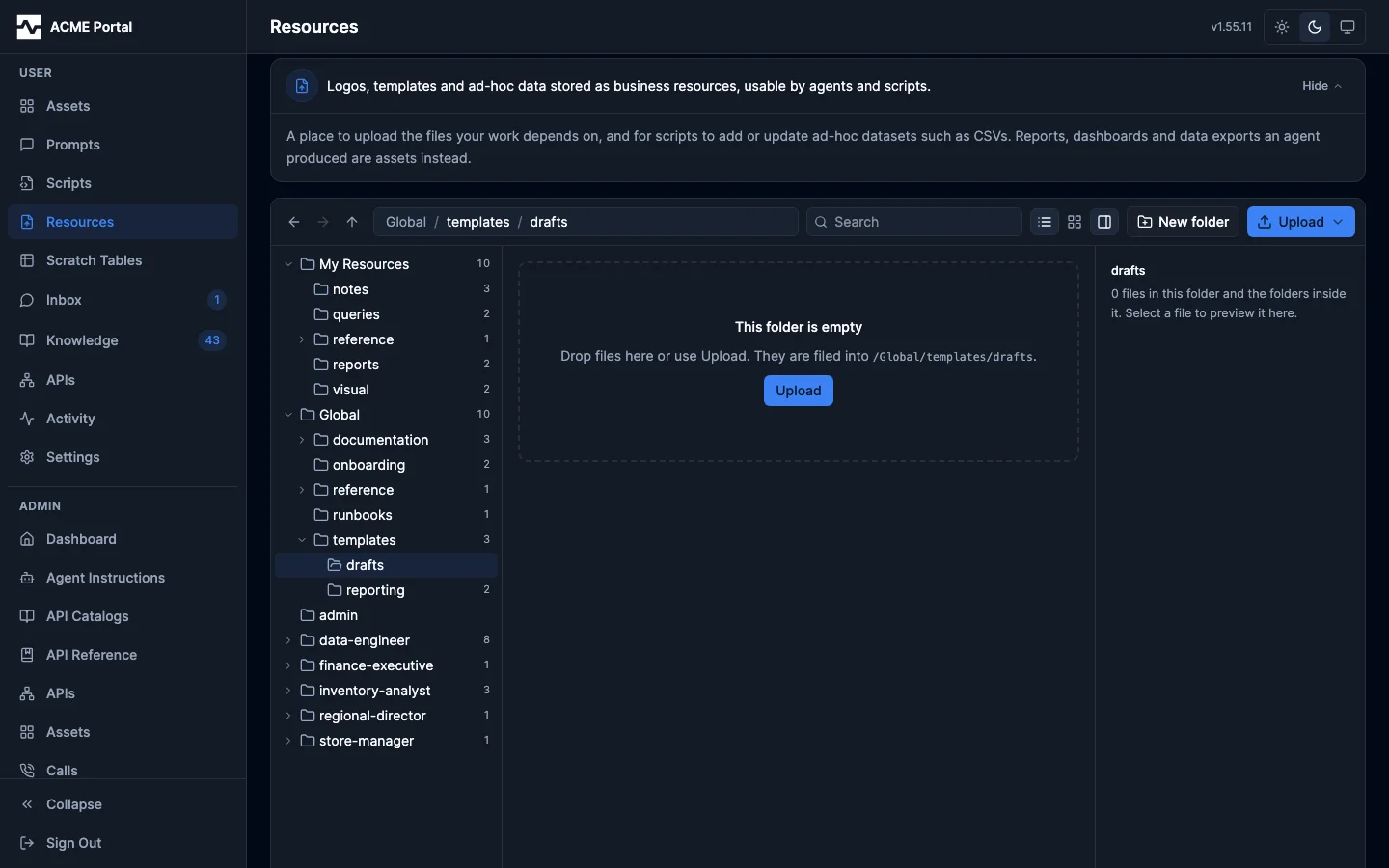Open Agent Instructions page
The image size is (1389, 868).
pos(123,578)
